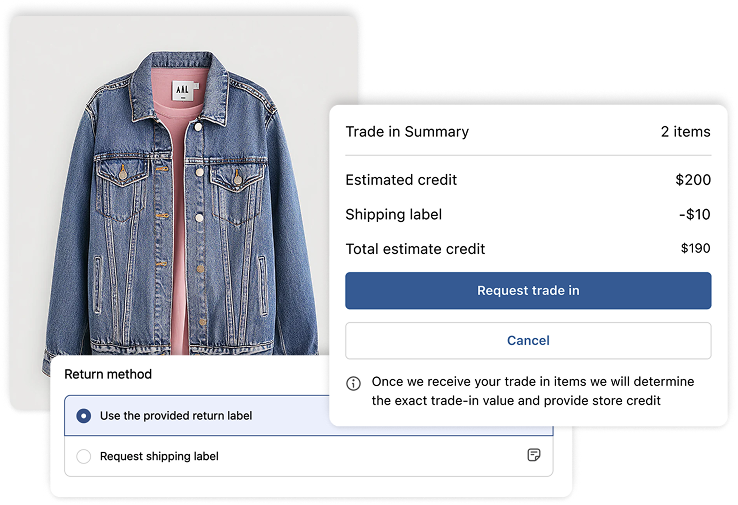738x505 pixels.
Task: Click the trade-in value disclaimer text
Action: (x=532, y=391)
